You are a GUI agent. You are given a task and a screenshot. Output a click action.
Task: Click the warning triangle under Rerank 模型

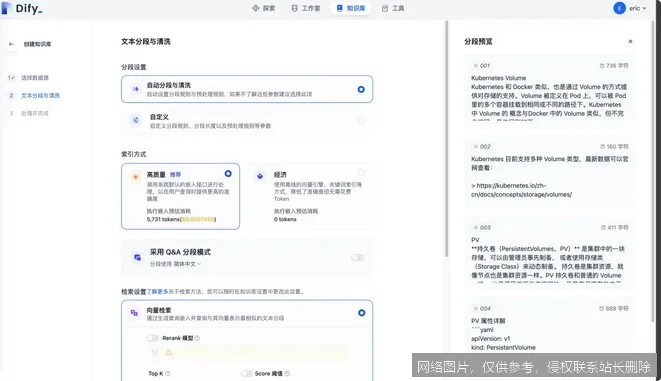click(168, 352)
